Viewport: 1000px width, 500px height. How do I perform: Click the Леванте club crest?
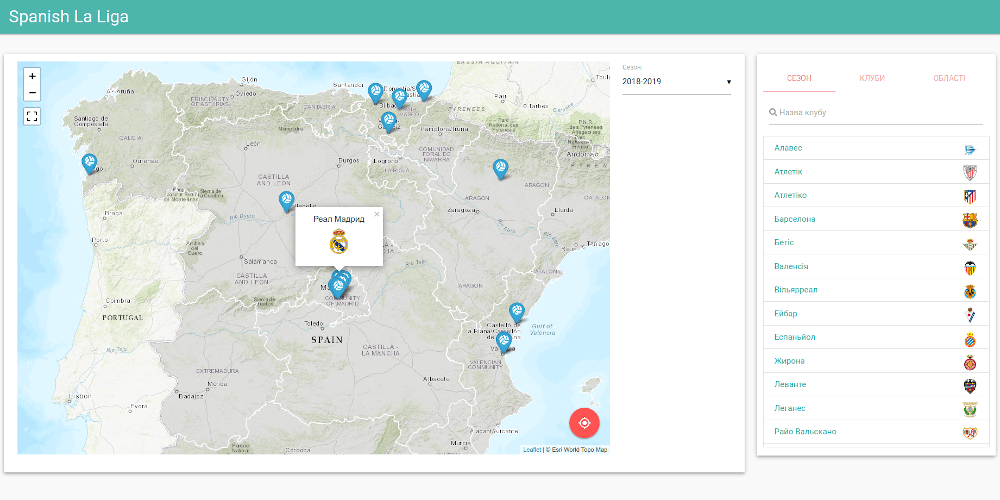[970, 386]
